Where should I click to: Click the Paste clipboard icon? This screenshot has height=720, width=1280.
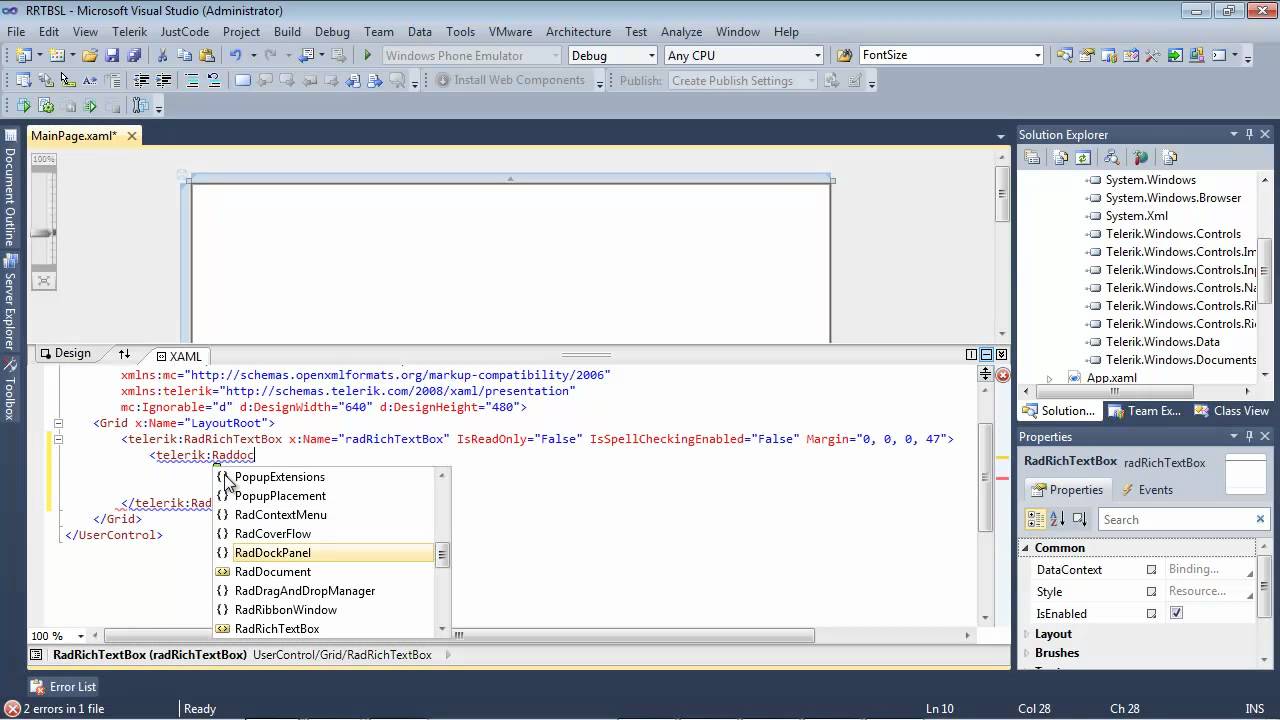point(206,56)
